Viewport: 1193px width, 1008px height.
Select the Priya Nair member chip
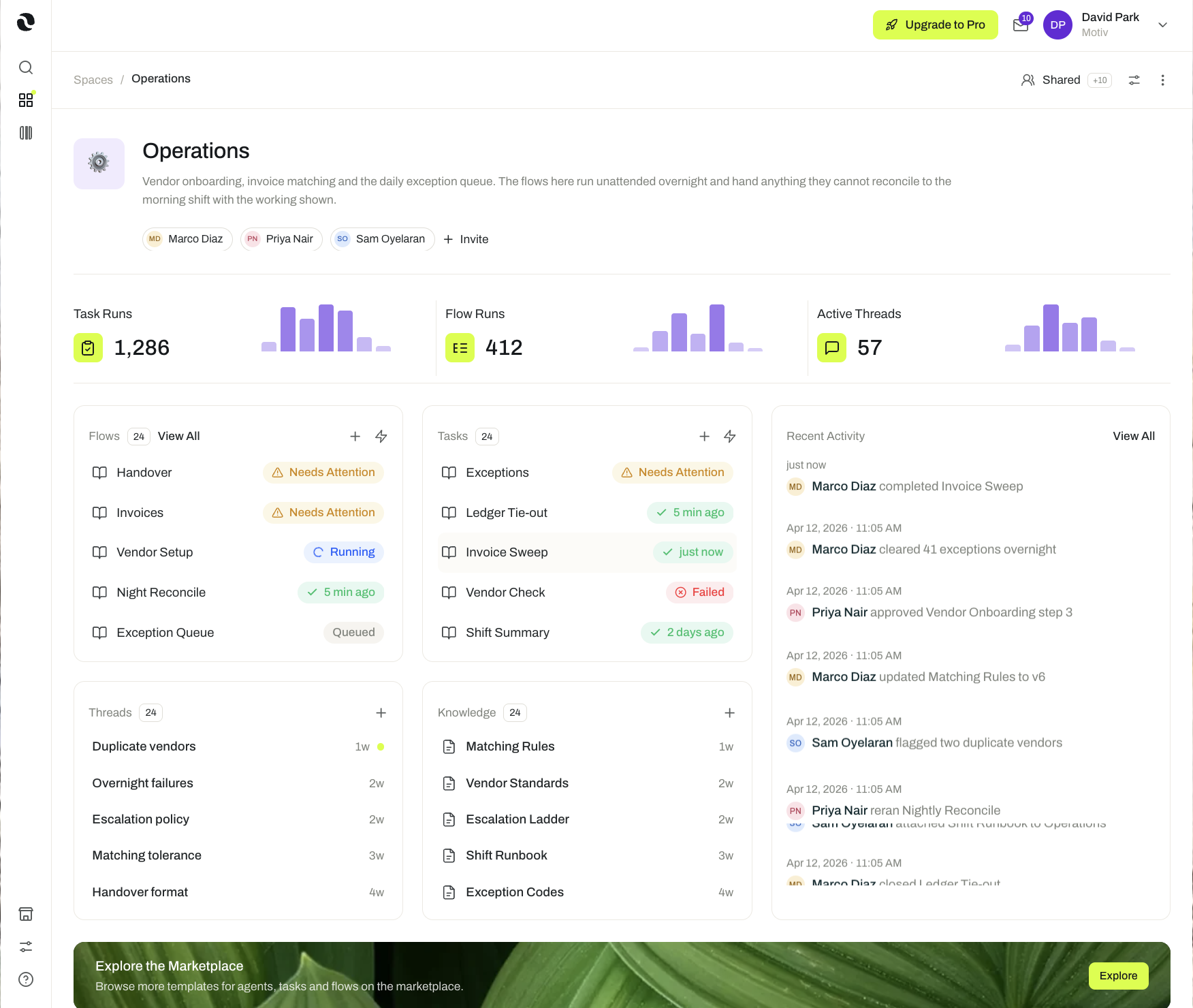click(x=281, y=239)
